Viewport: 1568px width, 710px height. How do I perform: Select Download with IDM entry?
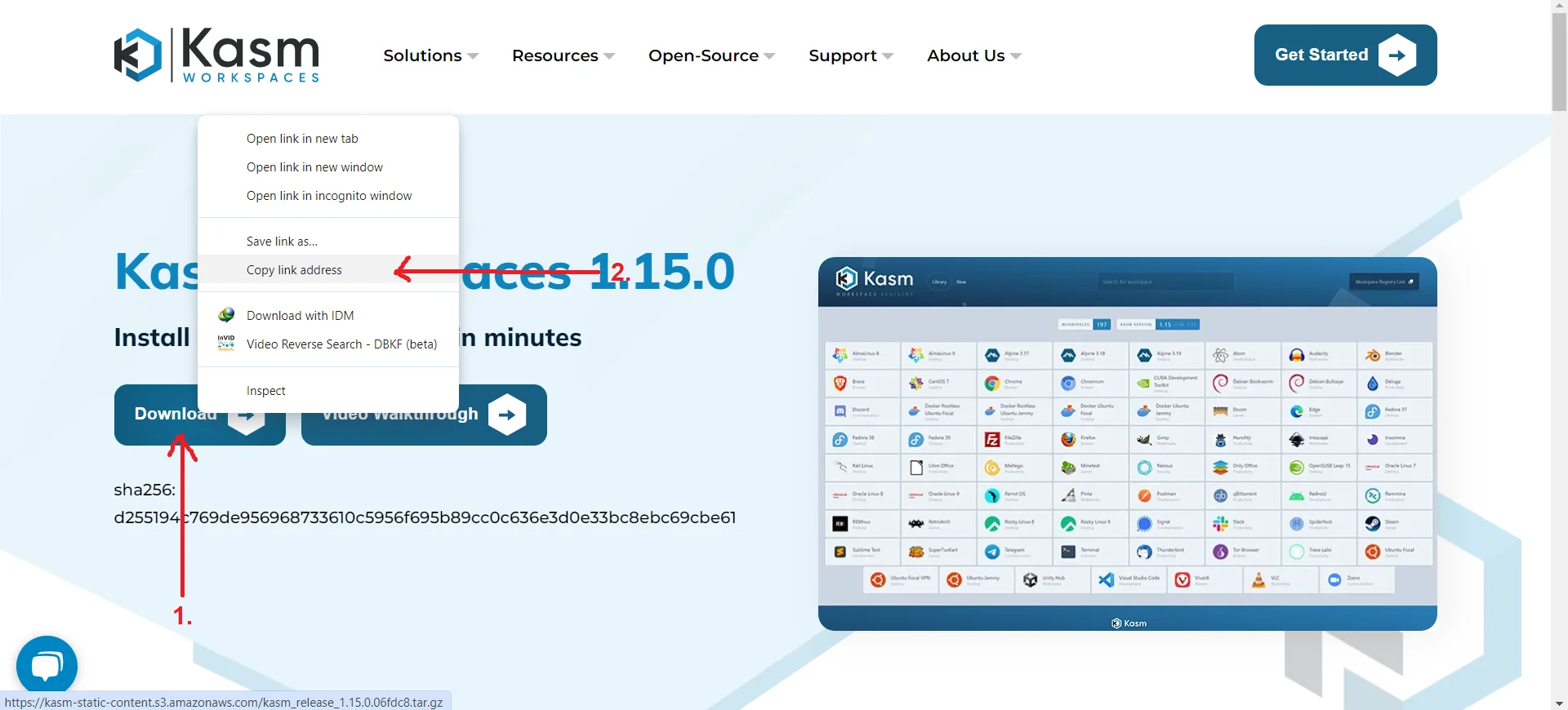[328, 316]
